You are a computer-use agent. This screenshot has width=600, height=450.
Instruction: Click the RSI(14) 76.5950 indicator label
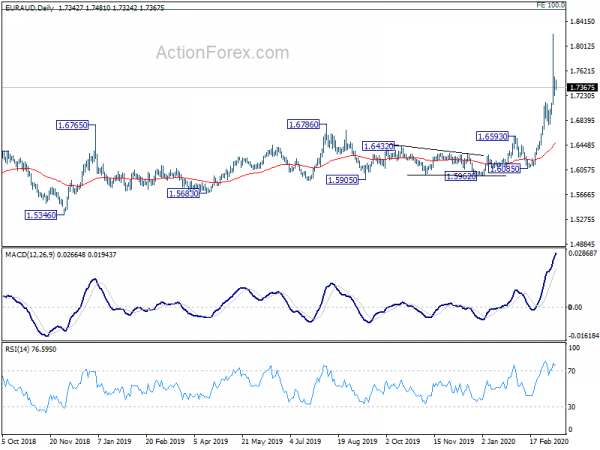pos(31,349)
